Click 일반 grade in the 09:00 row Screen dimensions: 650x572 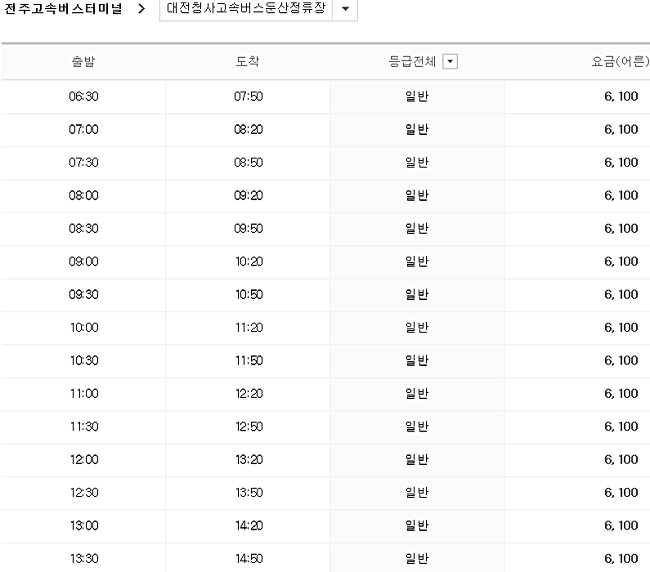point(417,262)
